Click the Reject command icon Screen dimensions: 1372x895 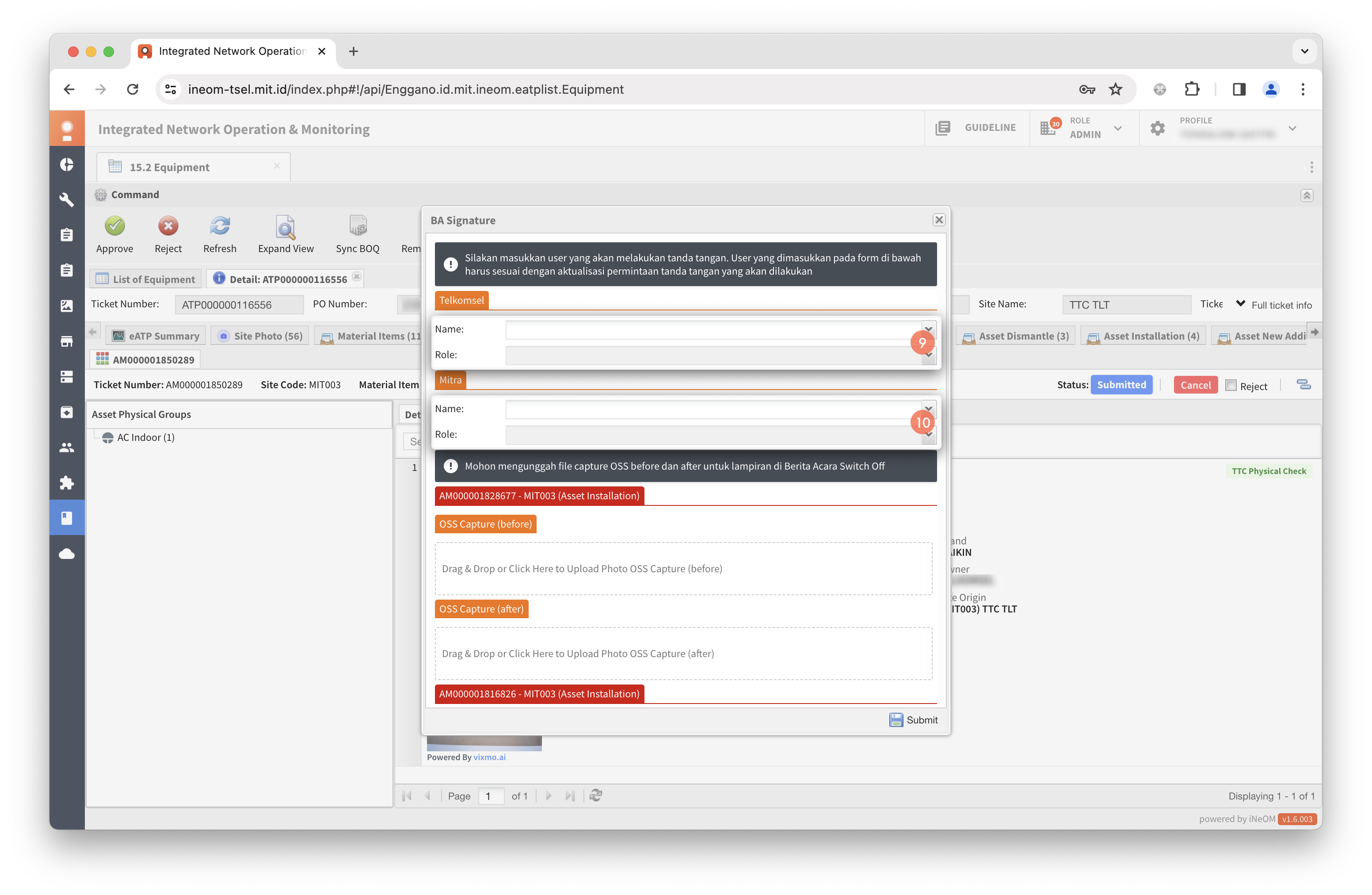tap(168, 226)
